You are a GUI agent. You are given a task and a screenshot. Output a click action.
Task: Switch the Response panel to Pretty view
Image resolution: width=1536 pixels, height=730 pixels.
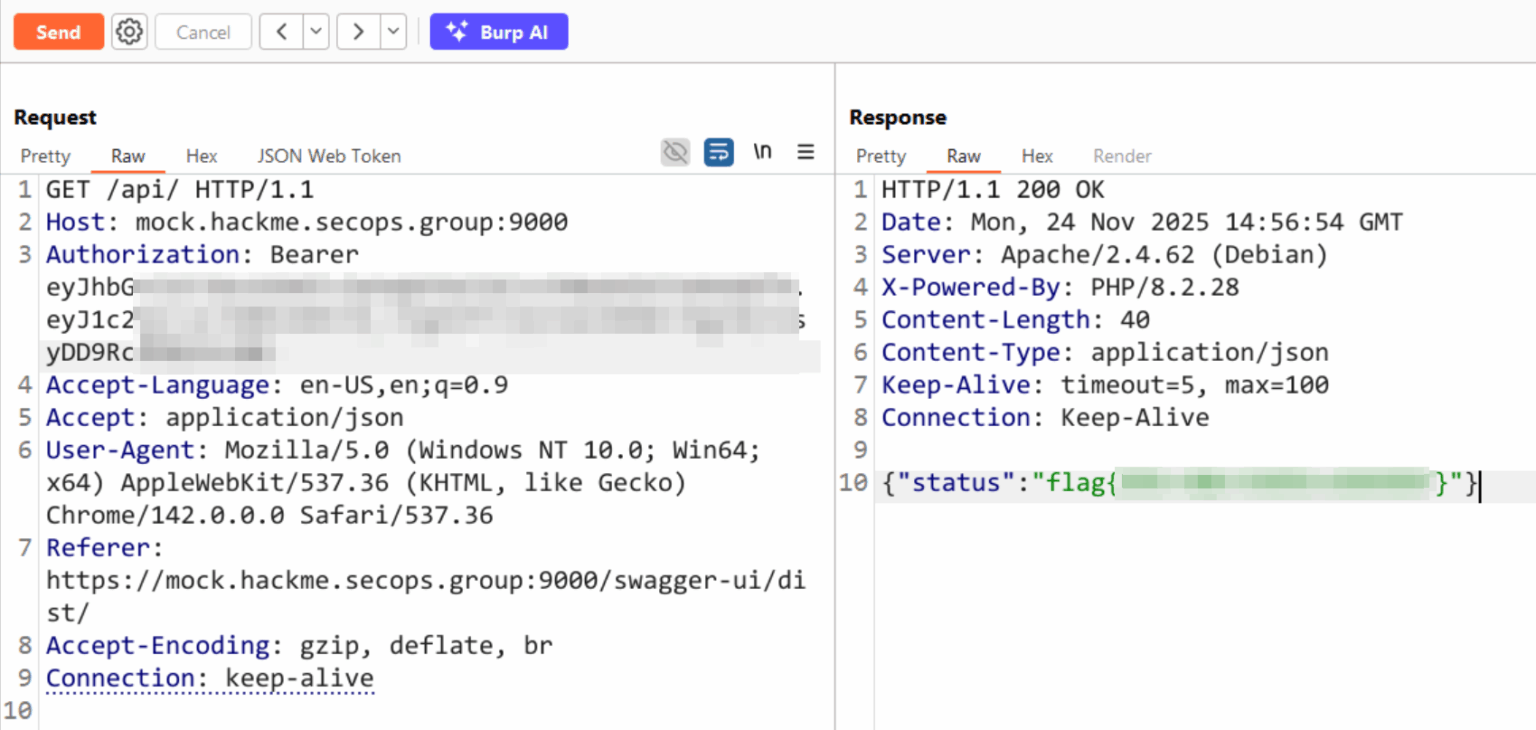tap(880, 155)
